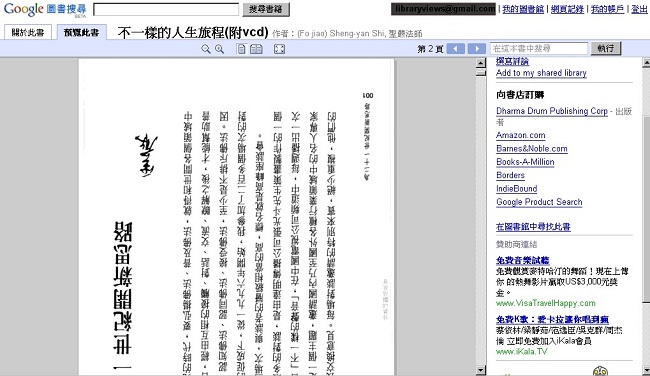The width and height of the screenshot is (650, 376).
Task: Click the book title 不一樣的人生旅程(附vcd)
Action: (x=193, y=32)
